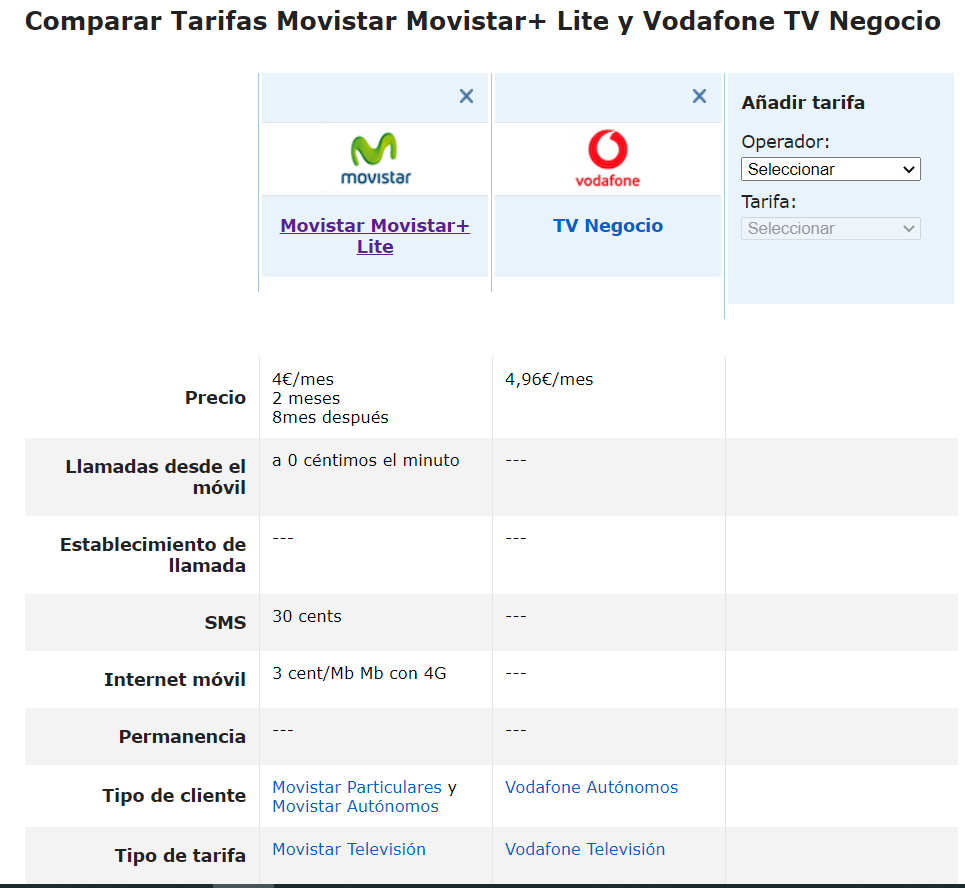
Task: Click 'a 0 céntimos el minuto' cell
Action: pos(366,460)
